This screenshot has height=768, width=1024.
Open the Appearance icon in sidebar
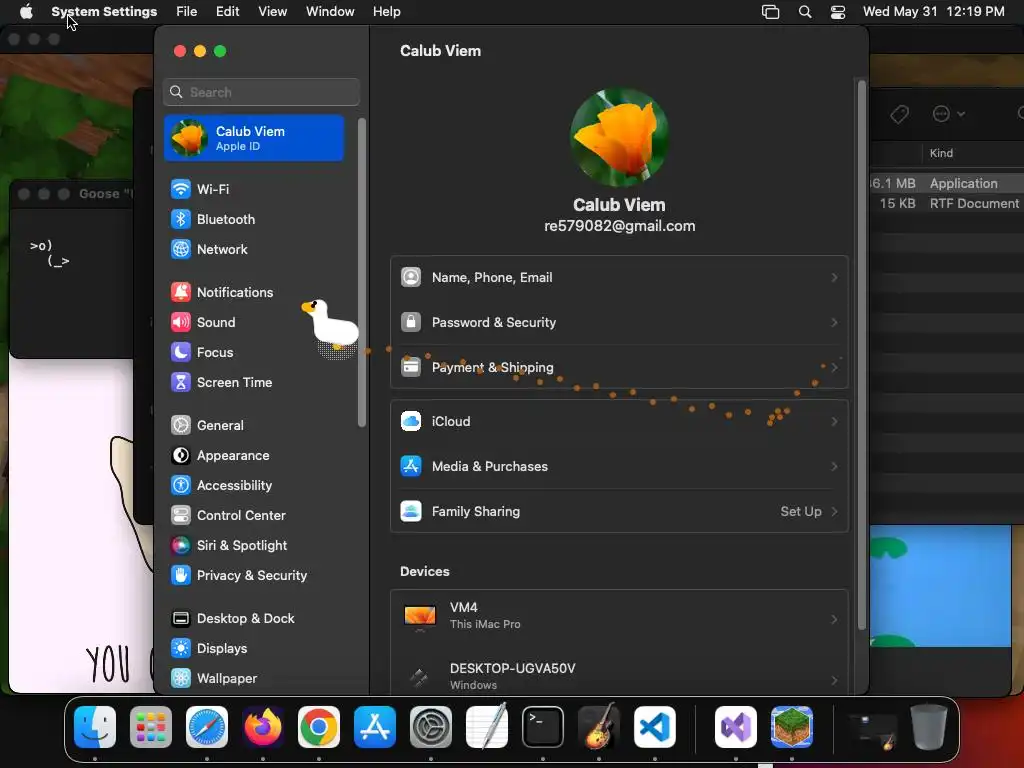click(x=180, y=455)
